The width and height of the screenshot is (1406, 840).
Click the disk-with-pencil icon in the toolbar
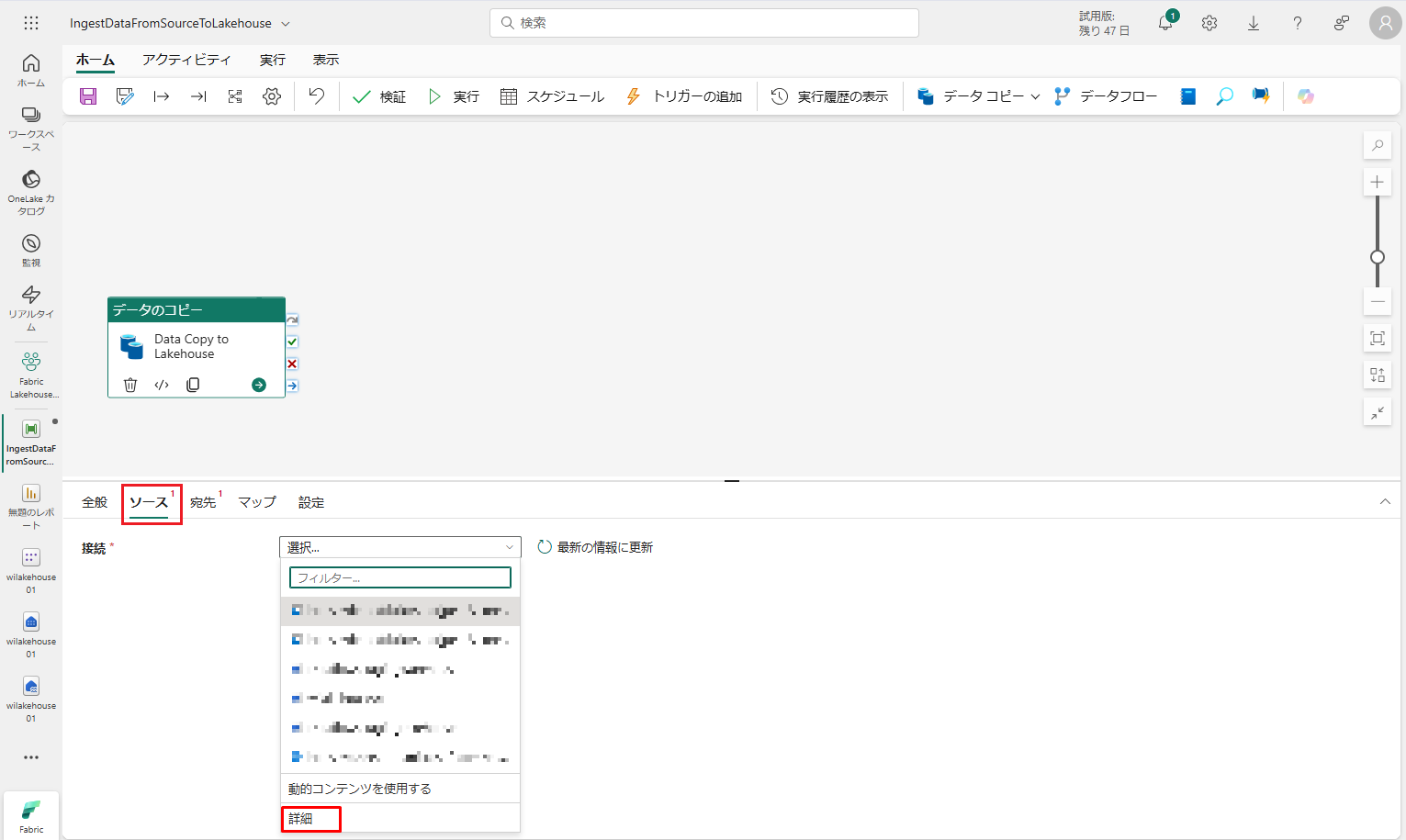125,96
